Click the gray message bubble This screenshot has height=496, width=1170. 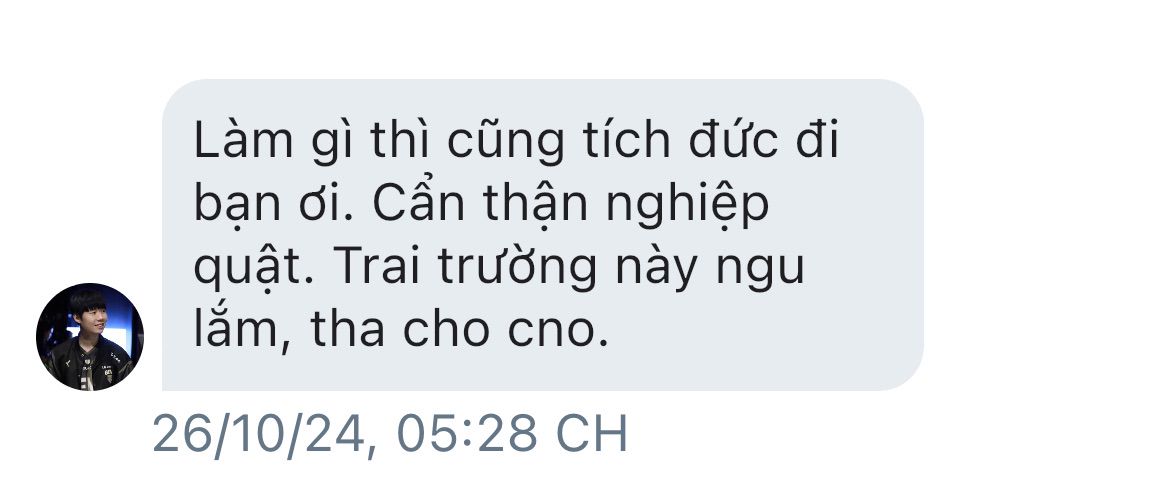click(x=542, y=234)
